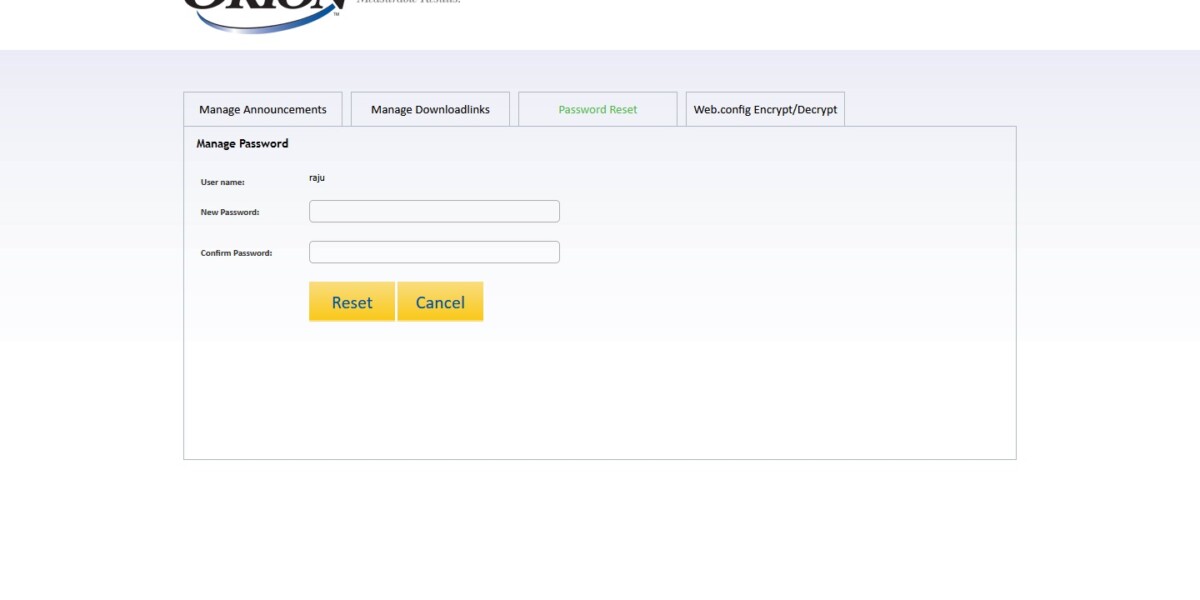Open the Manage Announcements tab

pos(262,110)
